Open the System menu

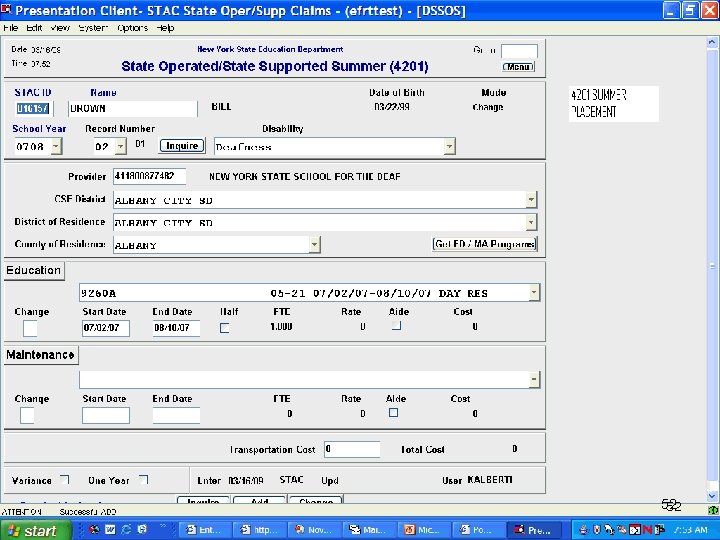coord(93,28)
